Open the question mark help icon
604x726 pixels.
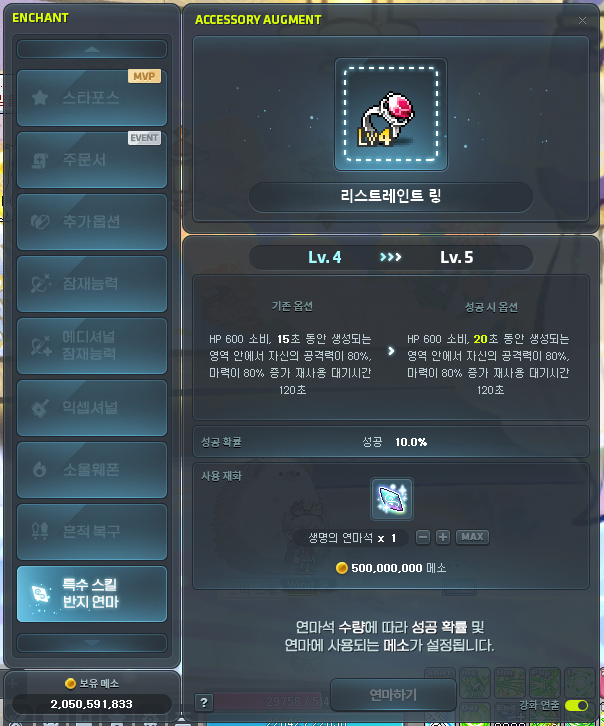click(x=204, y=702)
